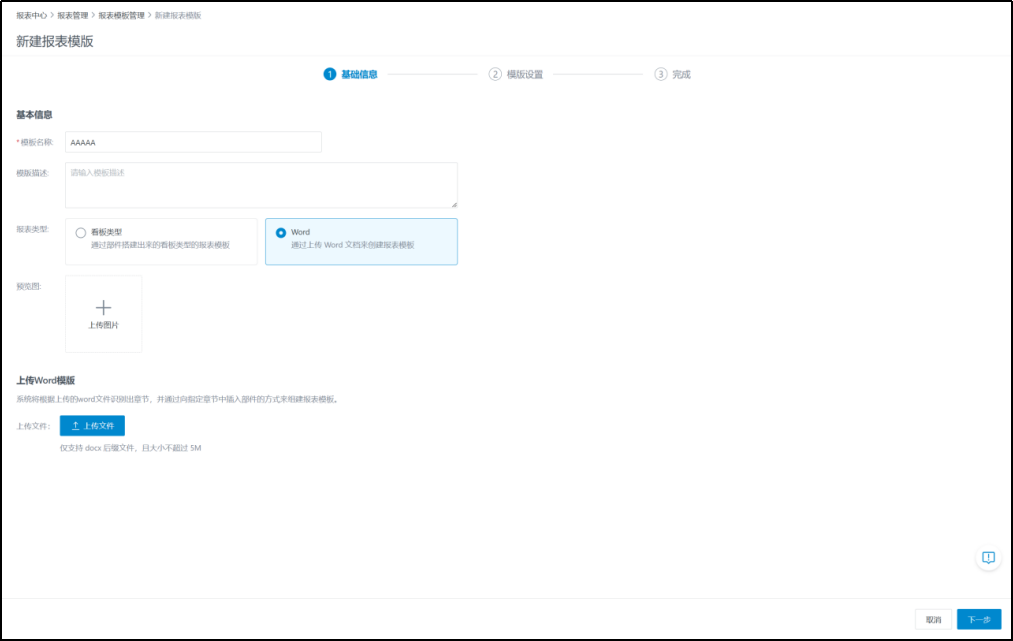Click the 下一步 next button

tap(979, 619)
